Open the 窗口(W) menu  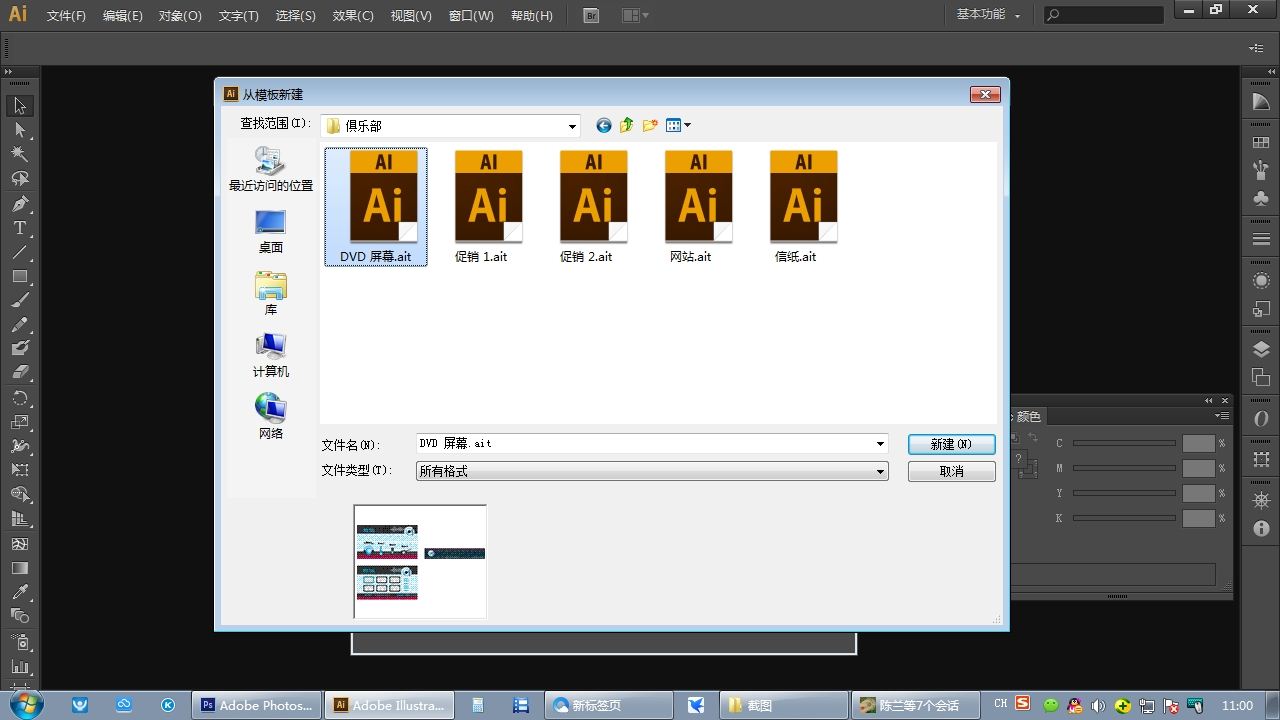(471, 16)
